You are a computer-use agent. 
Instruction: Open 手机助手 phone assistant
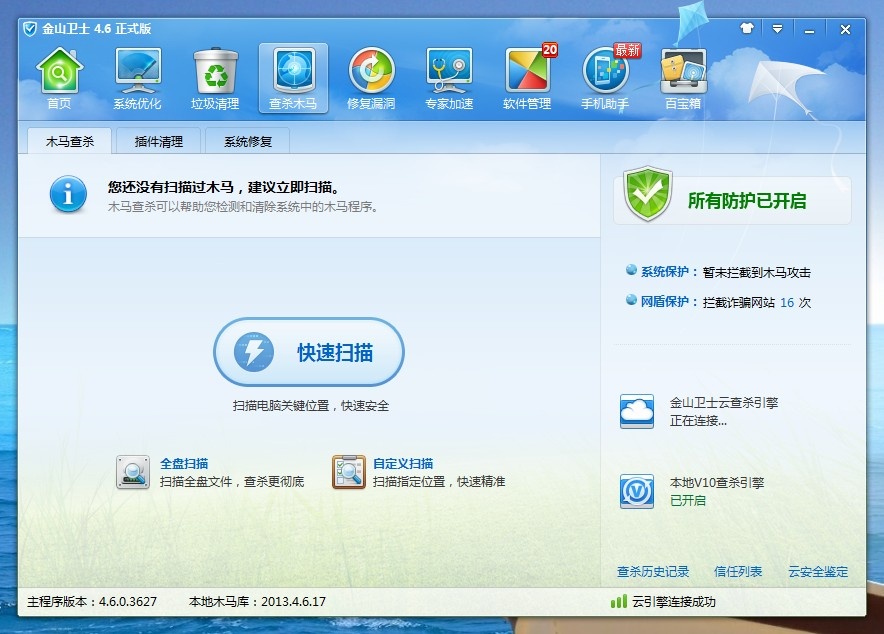(x=605, y=79)
